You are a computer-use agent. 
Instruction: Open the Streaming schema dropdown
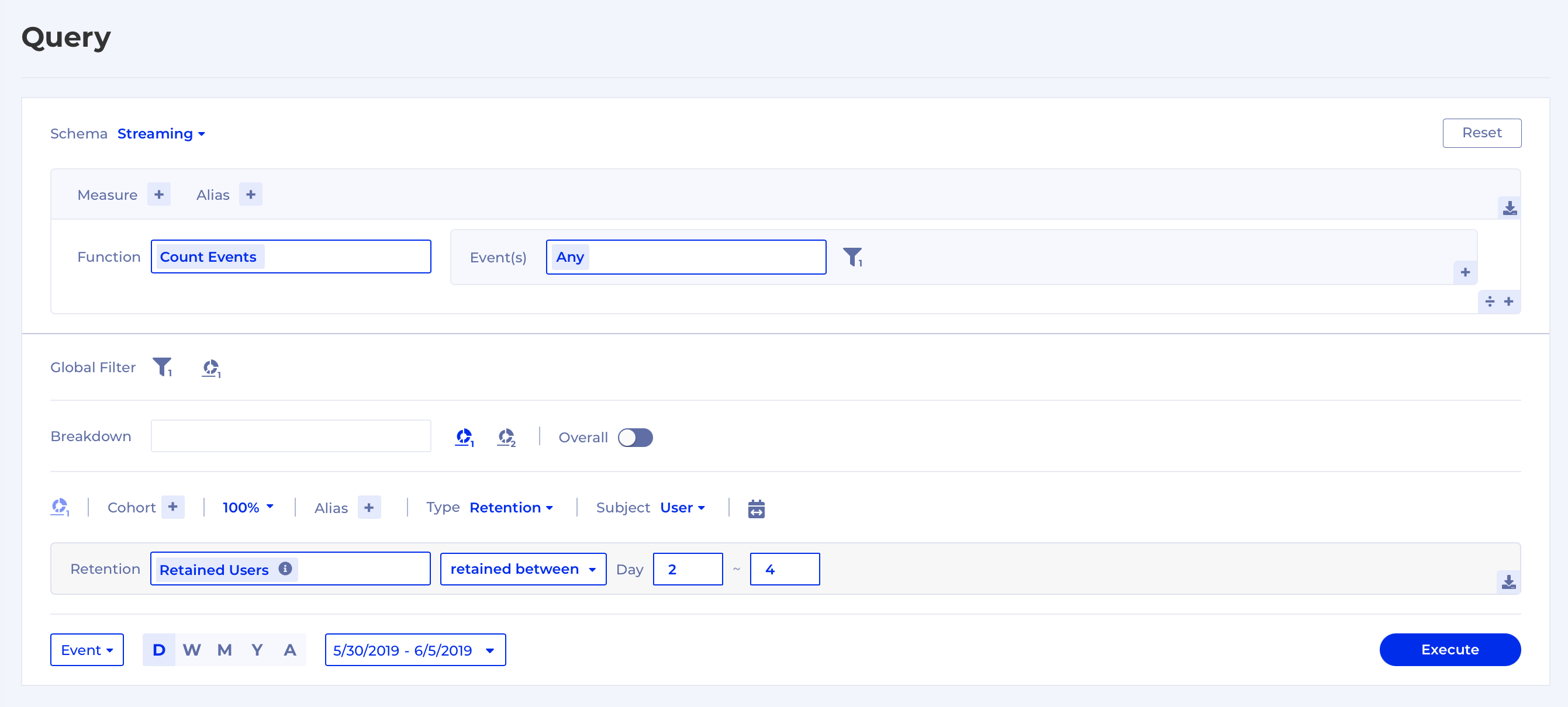pos(161,134)
